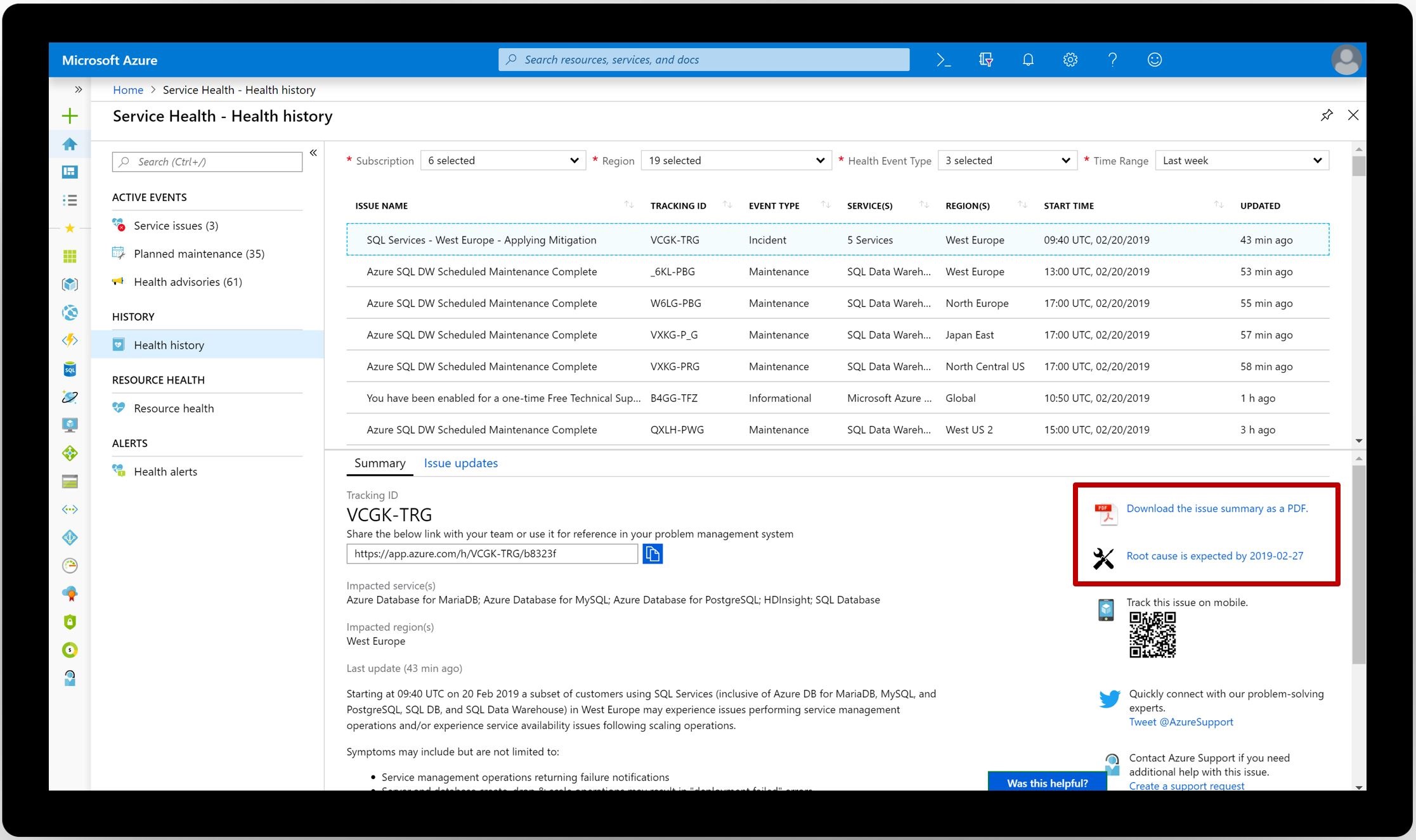
Task: Collapse the Service Health menu with double chevron
Action: (313, 153)
